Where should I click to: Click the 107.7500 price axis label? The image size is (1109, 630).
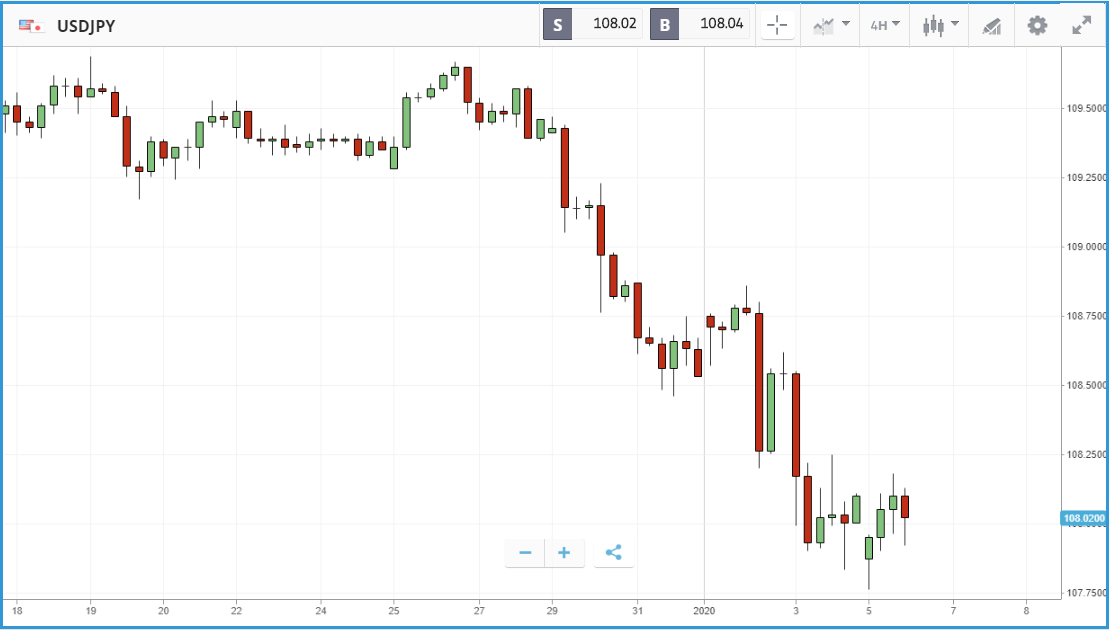1086,593
